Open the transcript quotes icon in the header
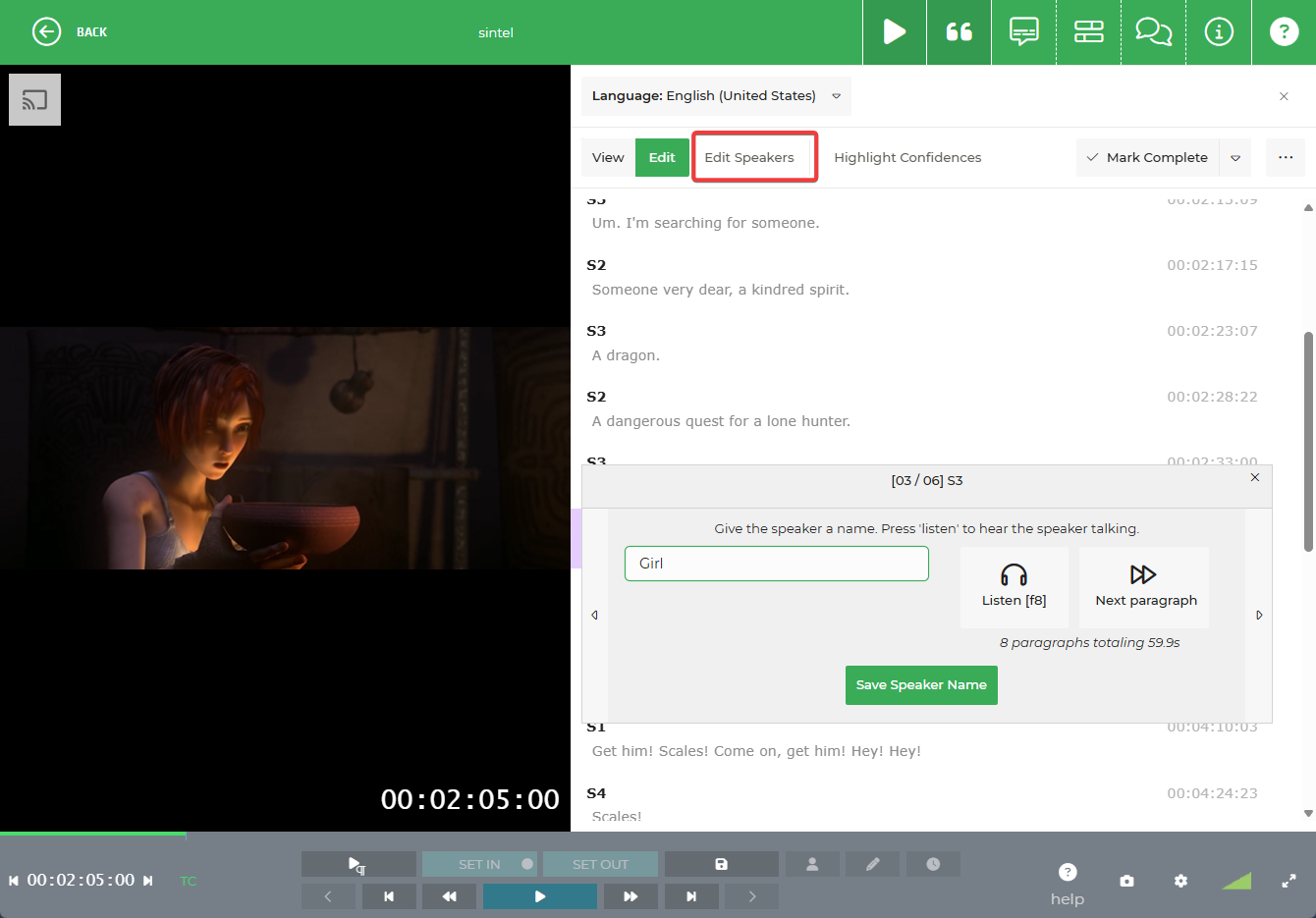The image size is (1316, 918). (x=959, y=32)
